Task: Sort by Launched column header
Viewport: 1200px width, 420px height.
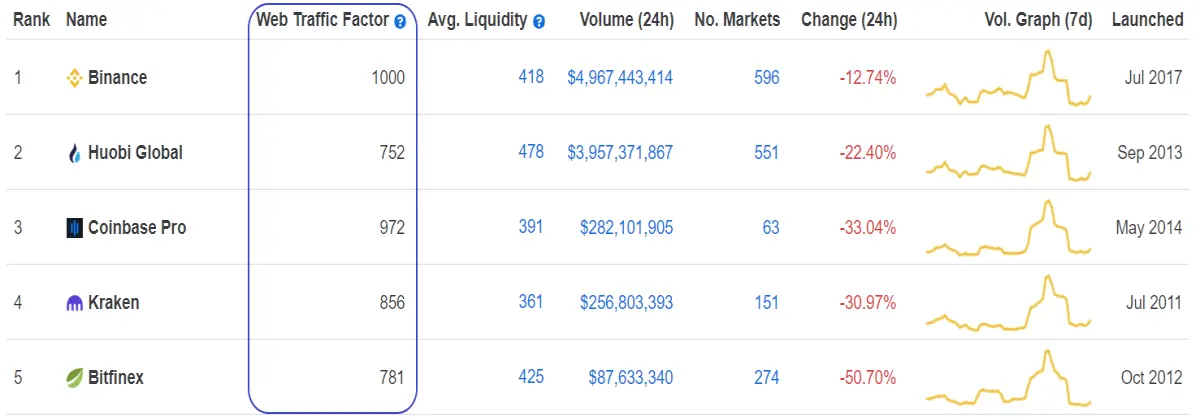Action: coord(1148,19)
